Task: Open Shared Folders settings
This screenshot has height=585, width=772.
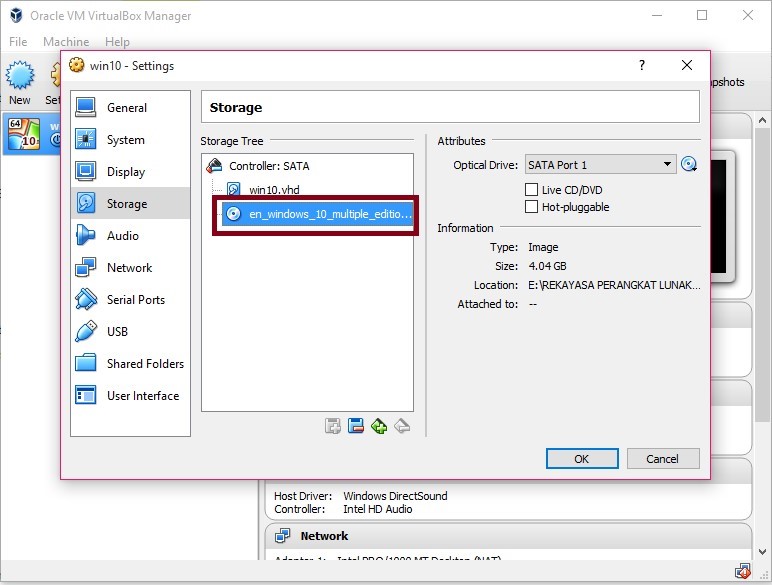Action: point(130,363)
